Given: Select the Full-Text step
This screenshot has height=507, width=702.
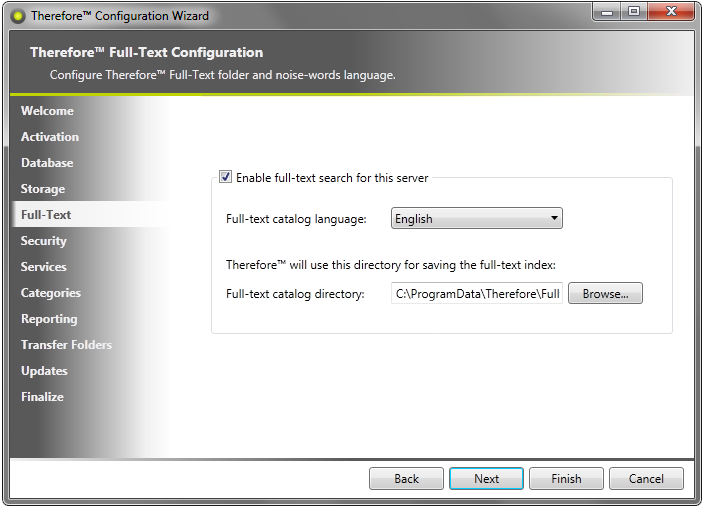Looking at the screenshot, I should coord(46,215).
